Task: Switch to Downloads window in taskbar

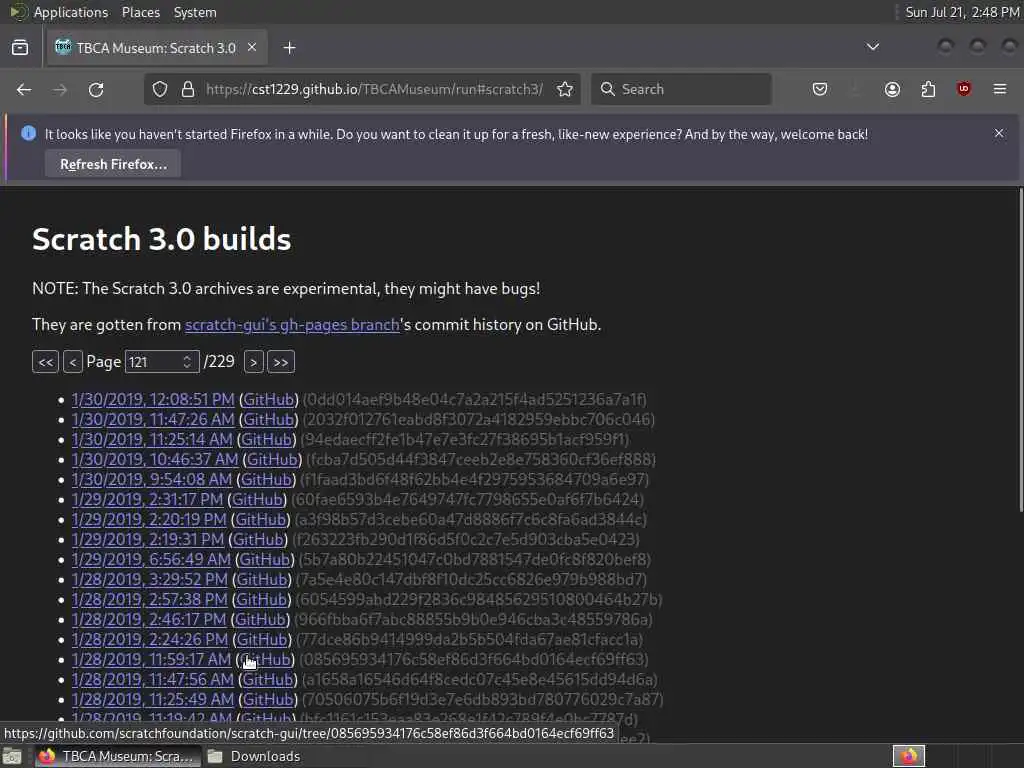Action: pyautogui.click(x=255, y=756)
